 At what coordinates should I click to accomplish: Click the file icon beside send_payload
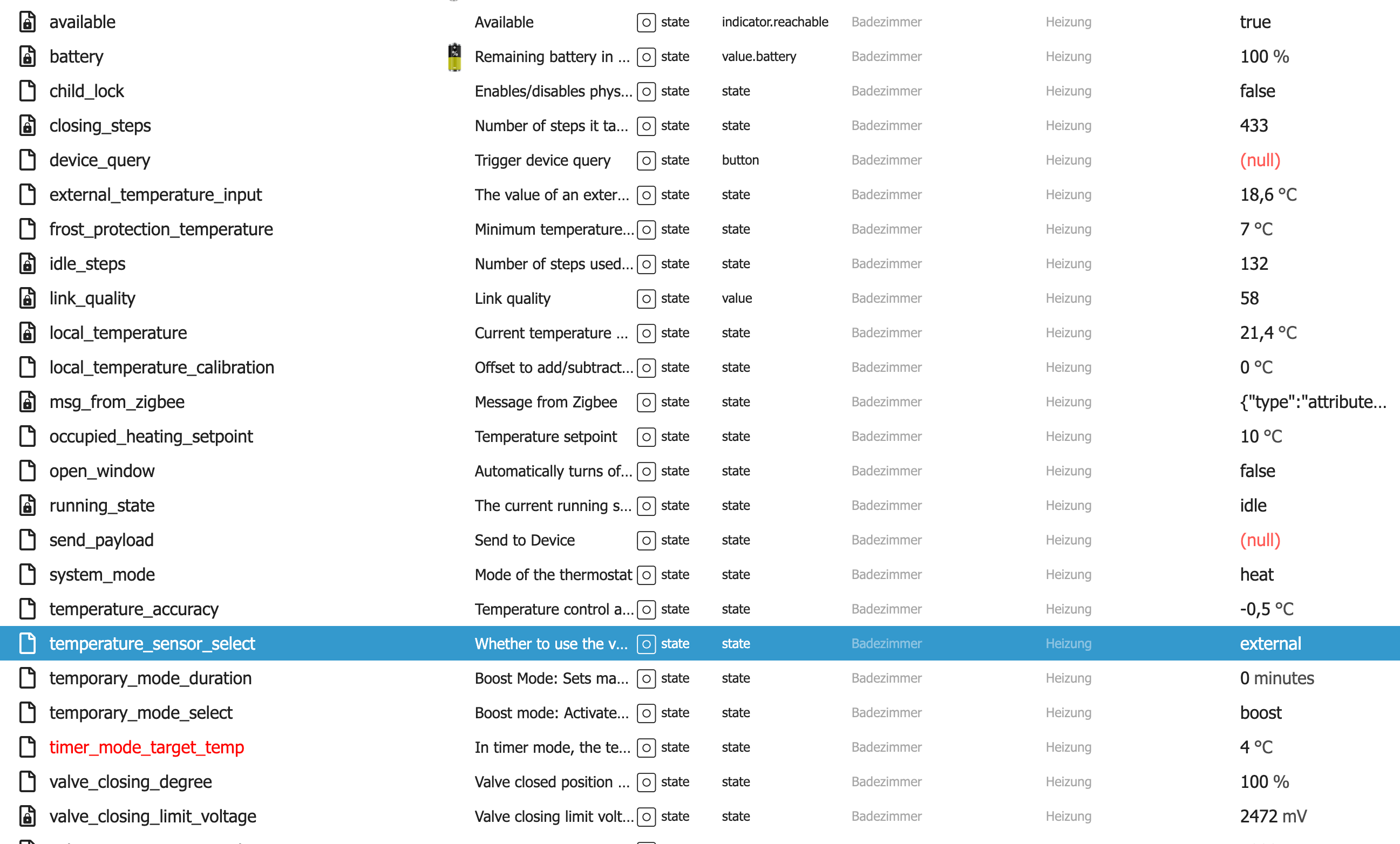click(28, 540)
